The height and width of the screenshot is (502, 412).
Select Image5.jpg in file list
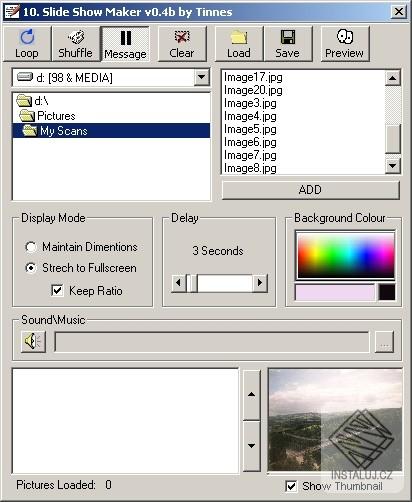coord(250,129)
